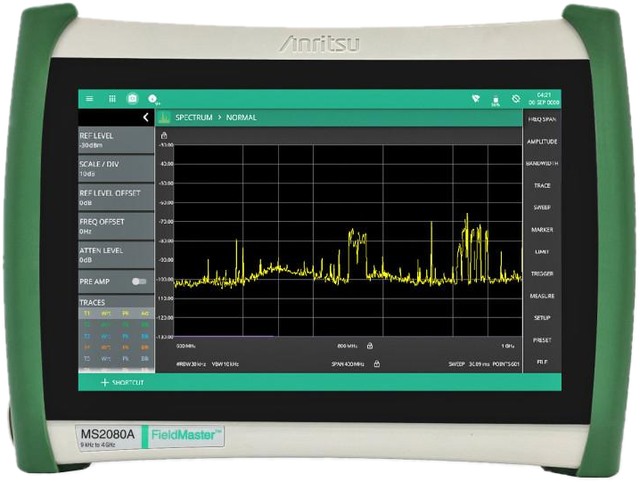Click the lock icon above the graph

click(x=164, y=135)
